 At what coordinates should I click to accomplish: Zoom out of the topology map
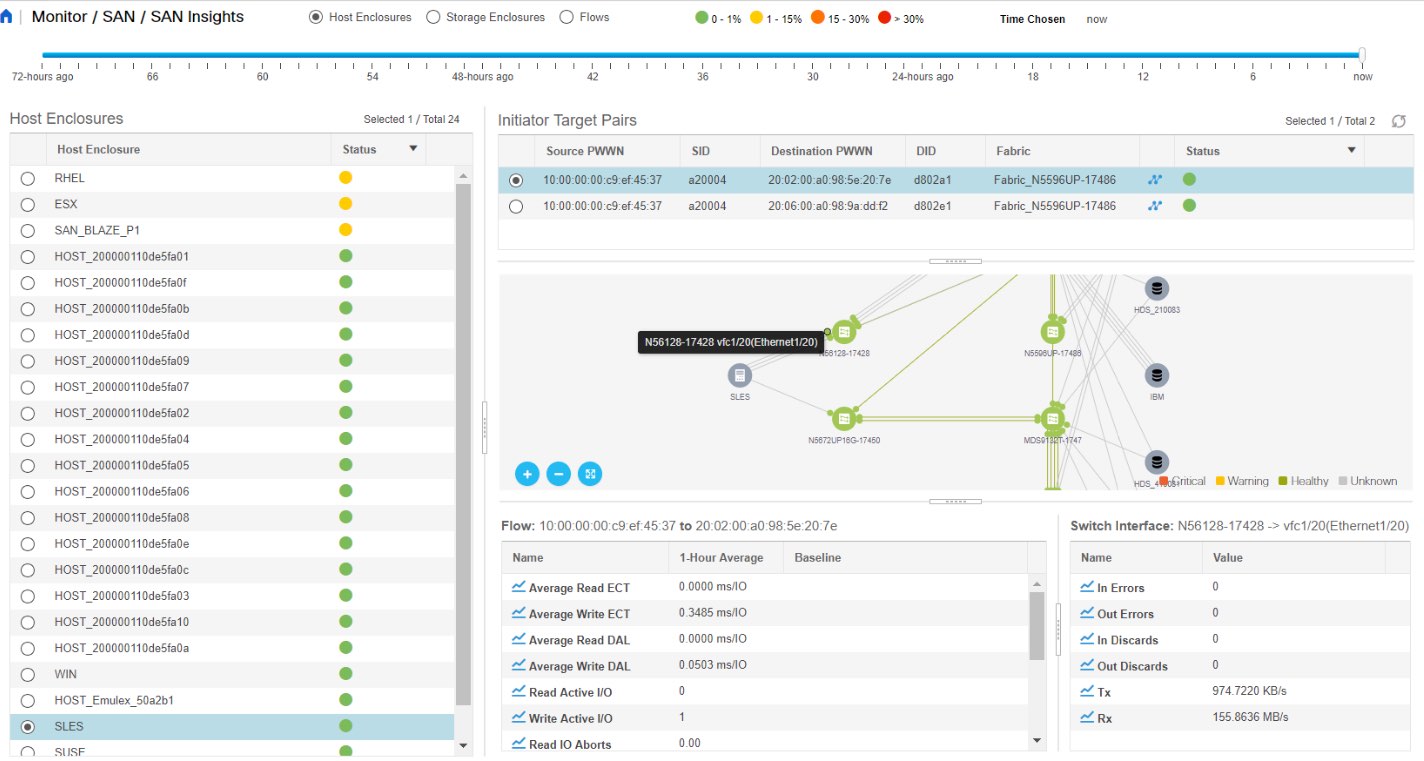(559, 474)
